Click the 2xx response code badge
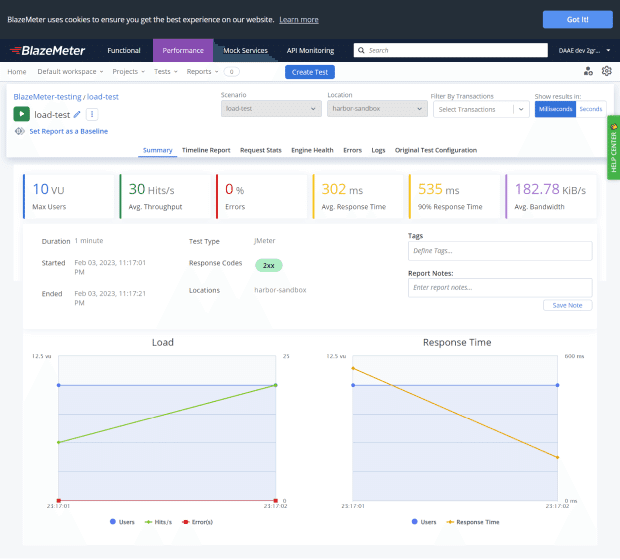 (269, 265)
